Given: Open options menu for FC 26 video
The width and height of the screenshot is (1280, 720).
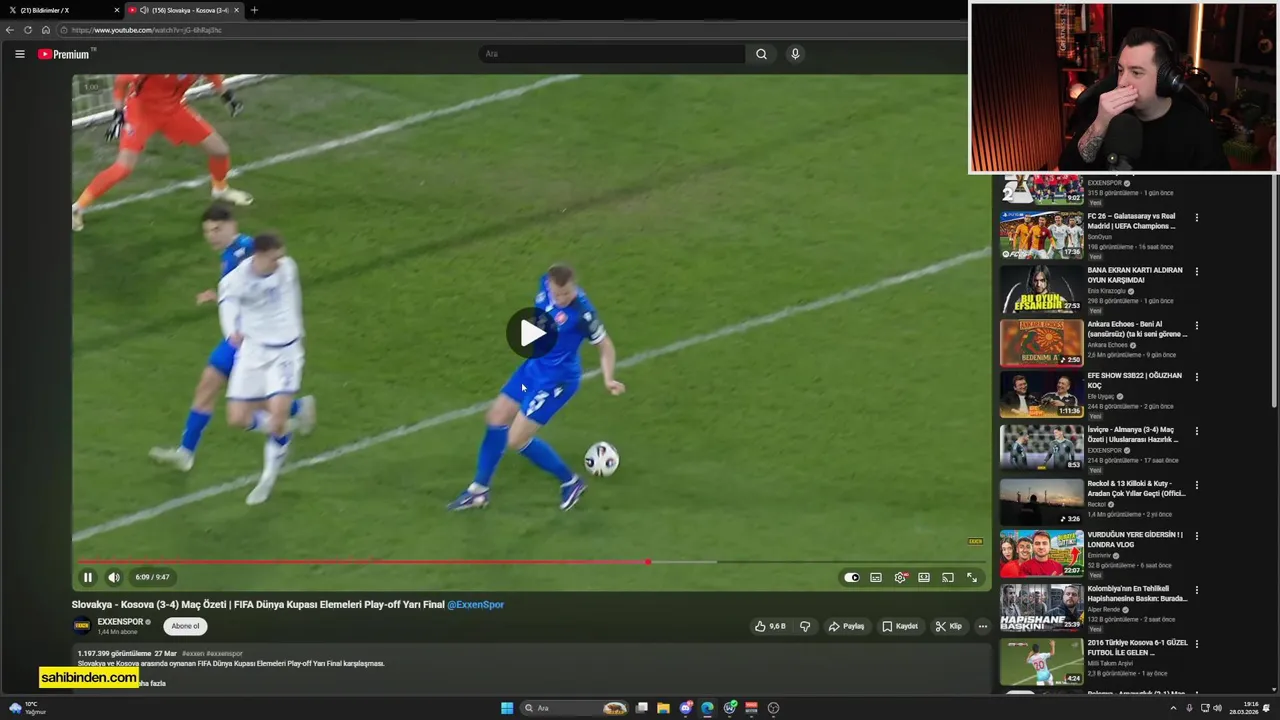Looking at the screenshot, I should click(1197, 217).
